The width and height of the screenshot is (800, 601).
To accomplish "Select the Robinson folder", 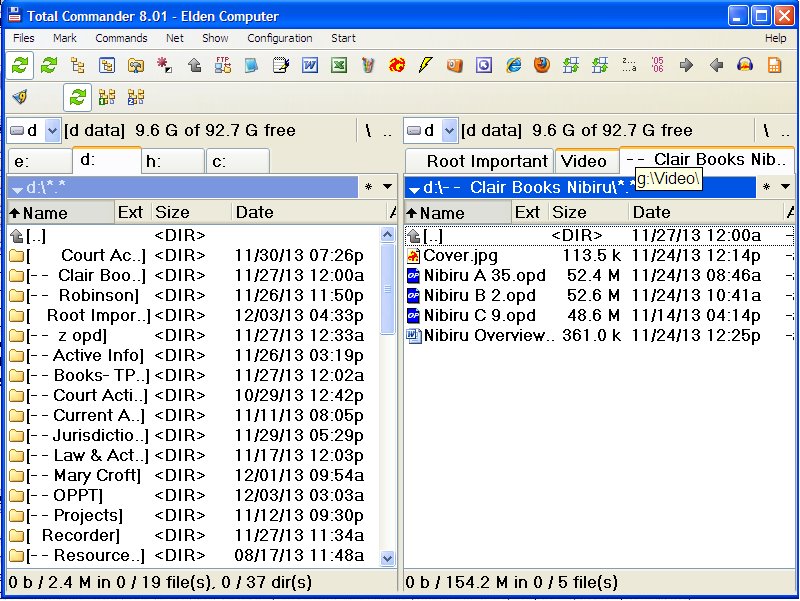I will 194,295.
